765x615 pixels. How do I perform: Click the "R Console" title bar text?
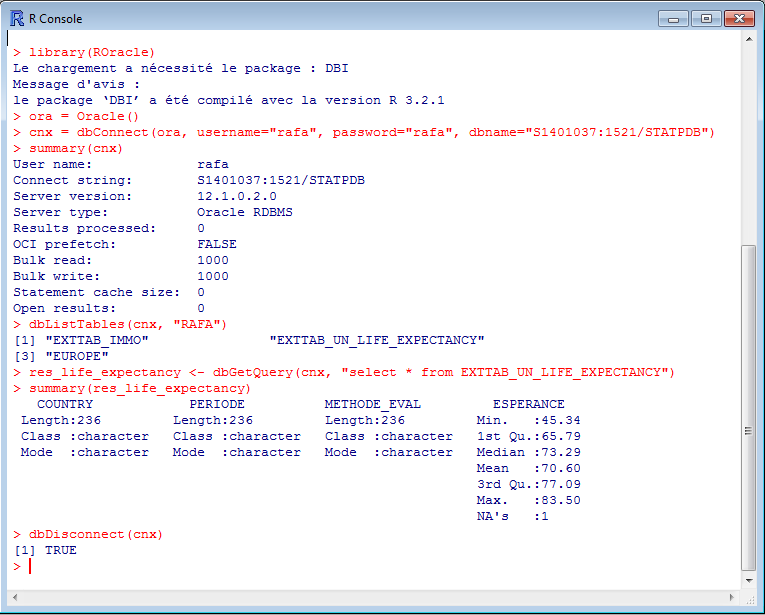click(57, 18)
